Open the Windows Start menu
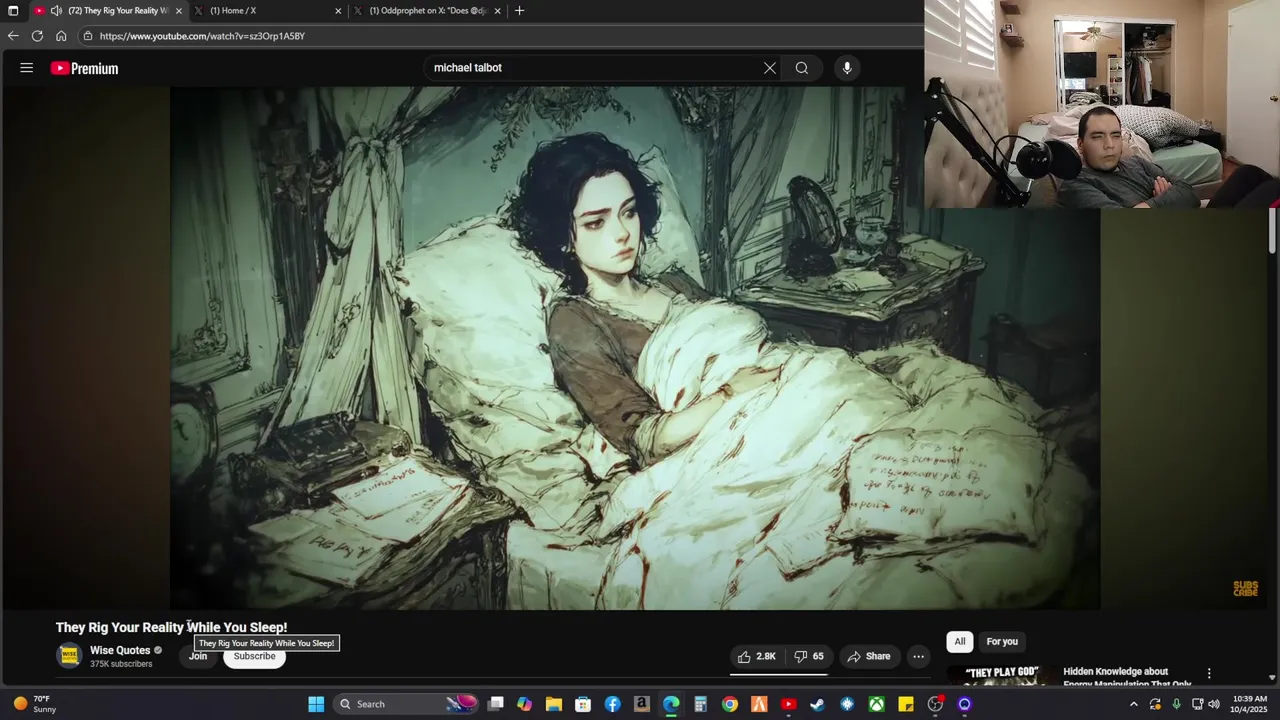 316,704
